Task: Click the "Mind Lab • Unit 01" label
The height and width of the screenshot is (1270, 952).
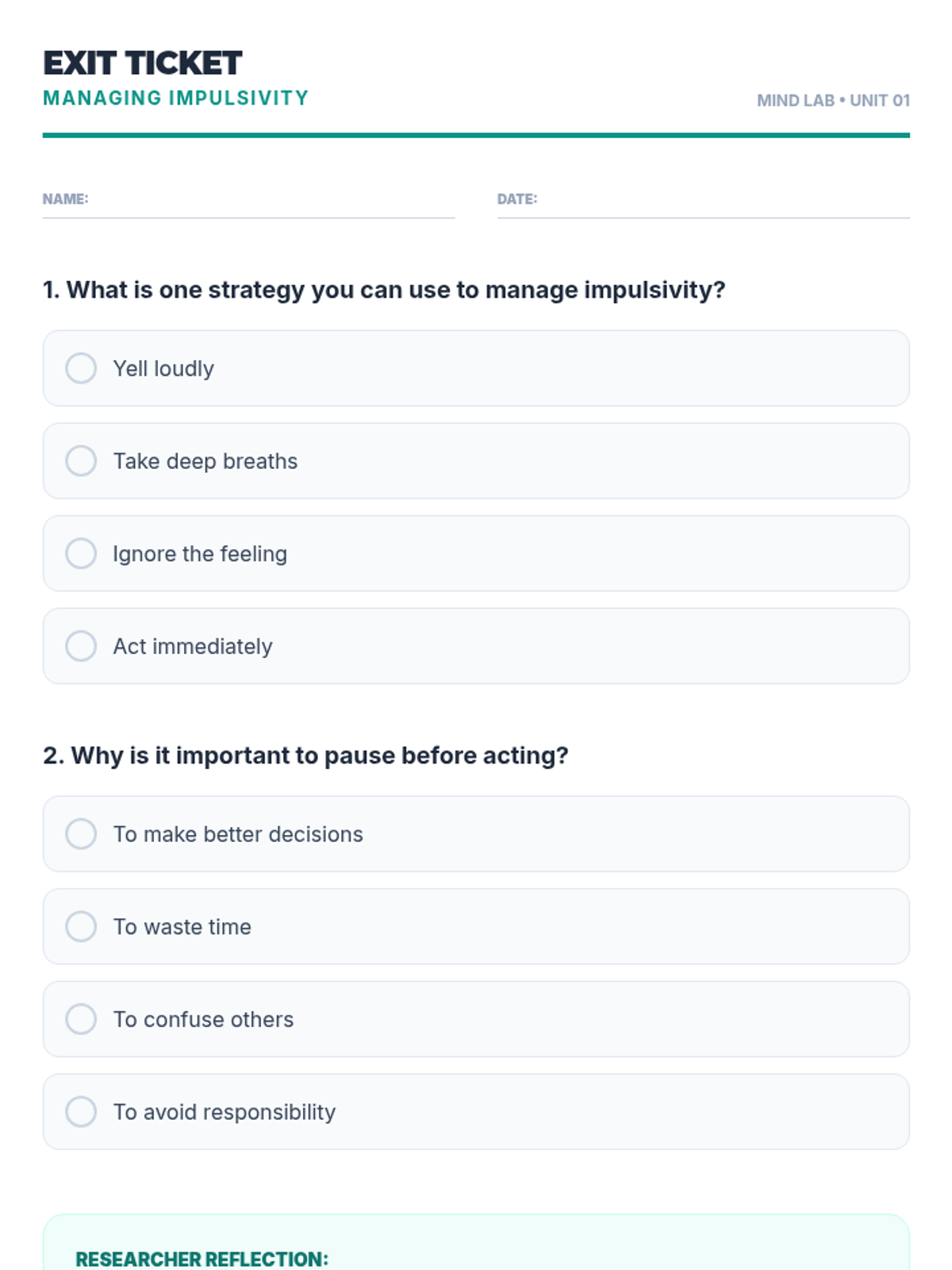Action: (x=833, y=101)
